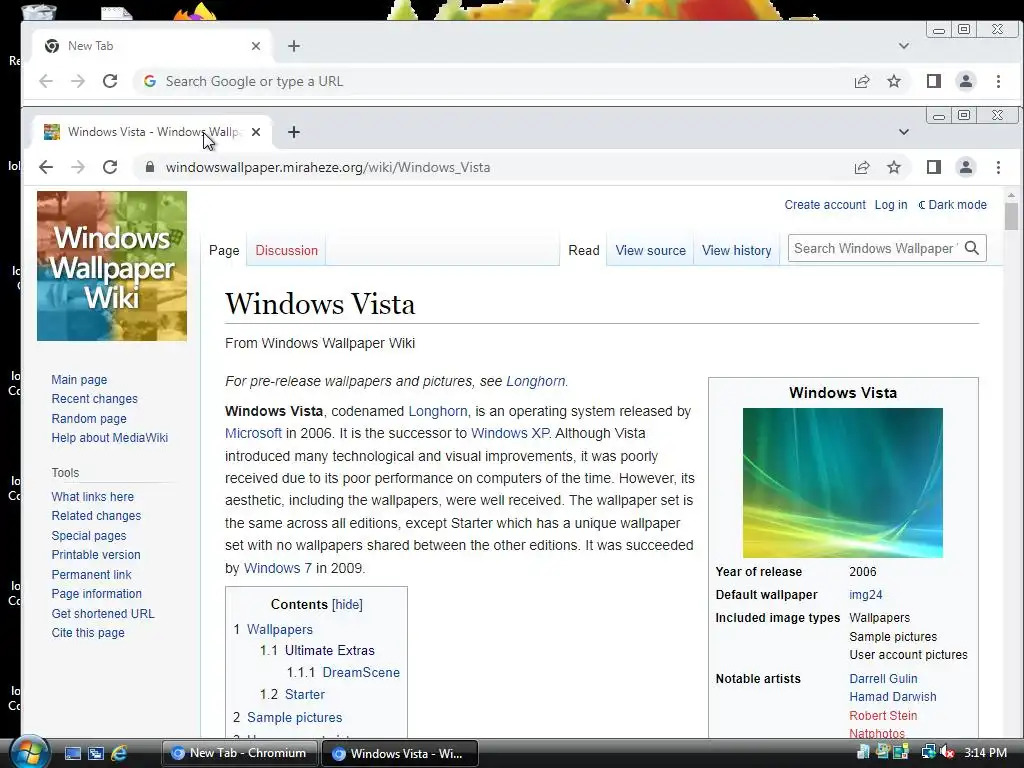Image resolution: width=1024 pixels, height=768 pixels.
Task: Open Main page sidebar link
Action: click(79, 380)
